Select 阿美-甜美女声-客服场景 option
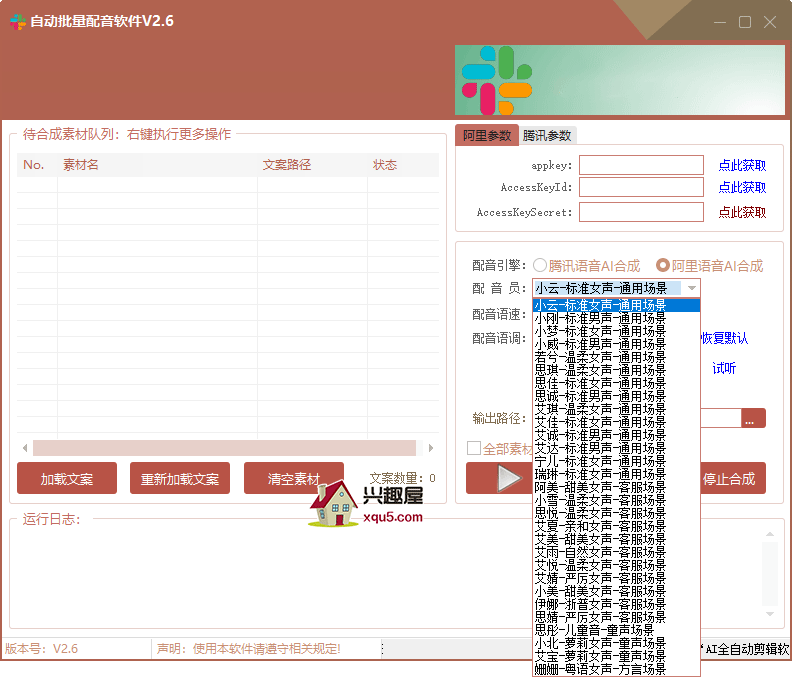This screenshot has height=681, width=792. click(x=617, y=488)
